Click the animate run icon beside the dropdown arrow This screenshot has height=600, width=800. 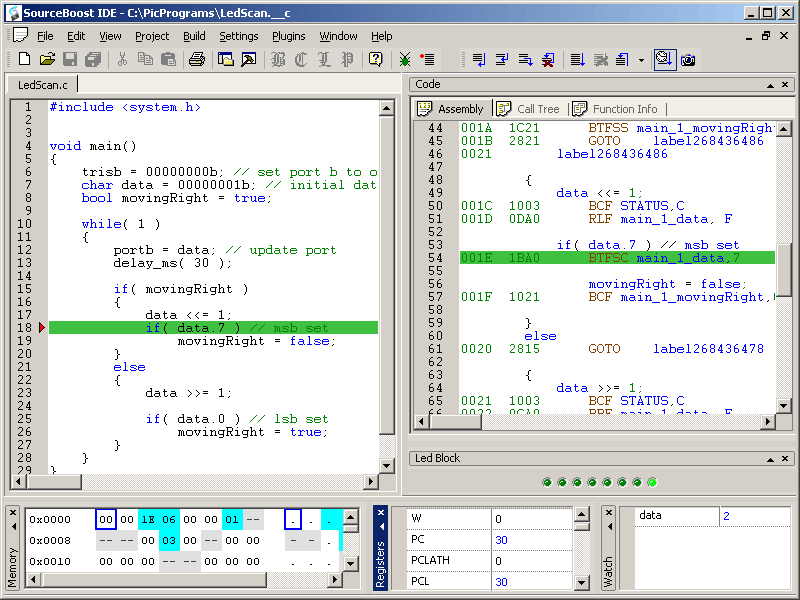[623, 60]
